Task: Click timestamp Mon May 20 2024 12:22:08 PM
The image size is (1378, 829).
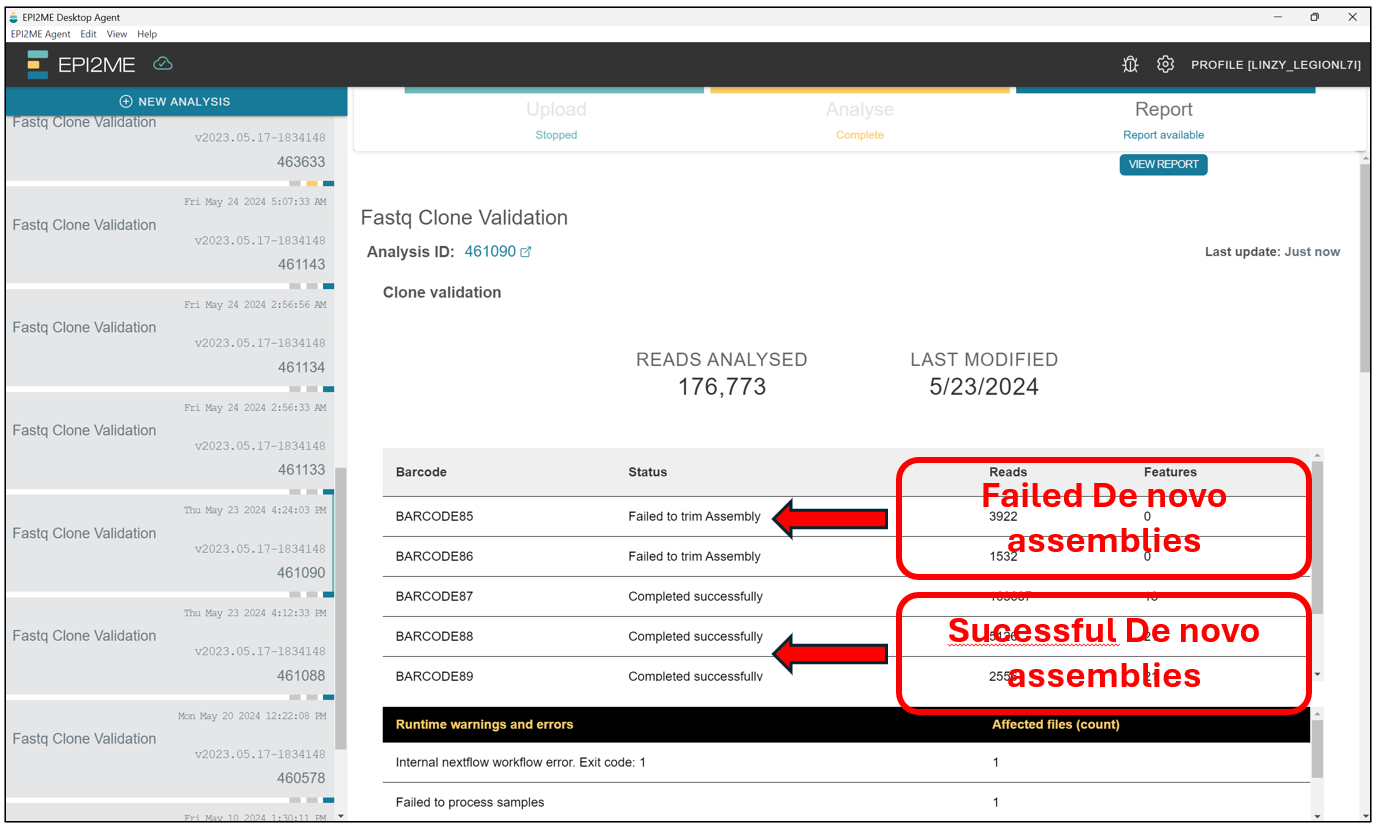Action: click(252, 716)
